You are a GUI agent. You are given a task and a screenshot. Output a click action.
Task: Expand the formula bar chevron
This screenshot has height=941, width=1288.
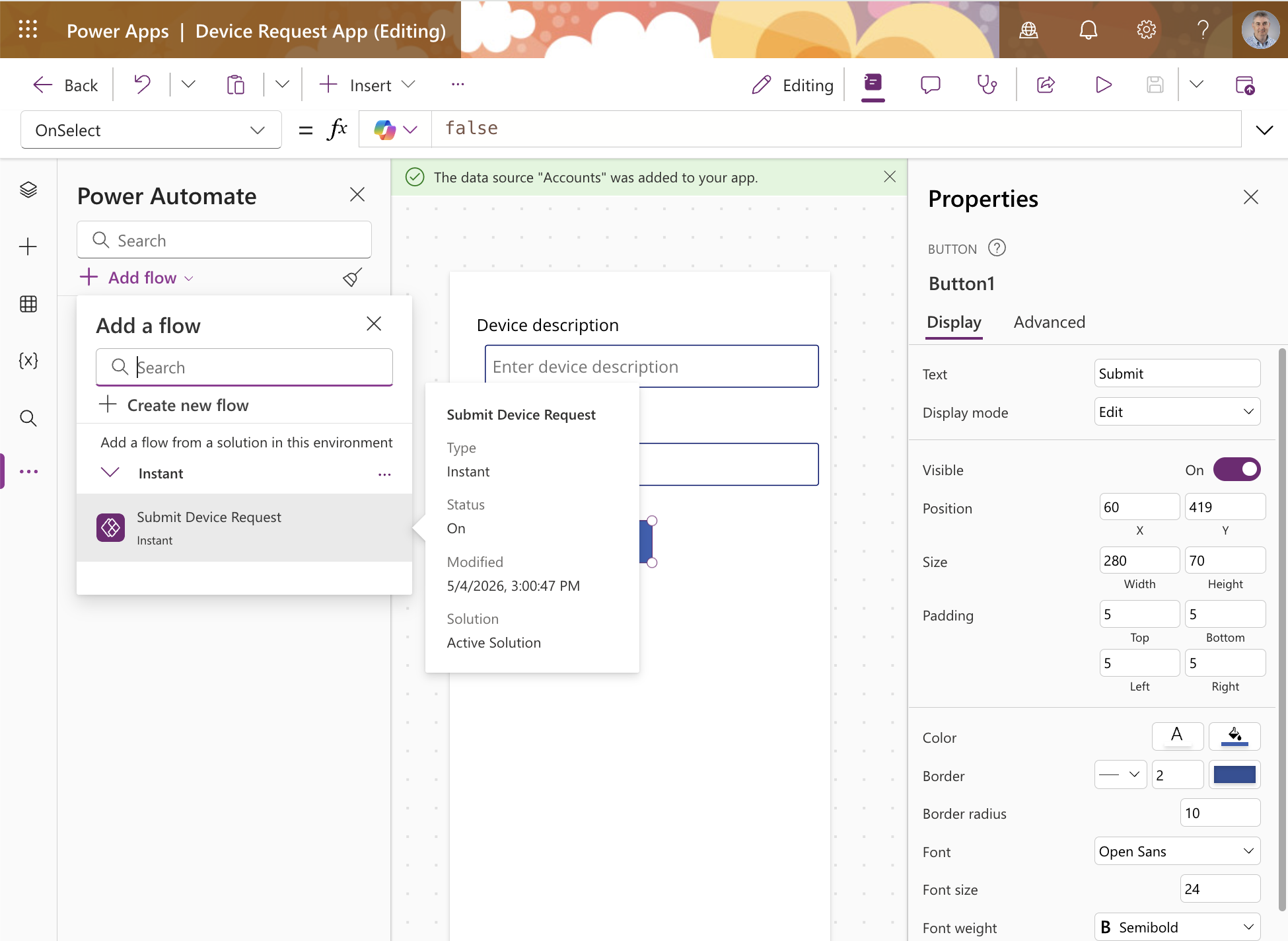(x=1264, y=130)
